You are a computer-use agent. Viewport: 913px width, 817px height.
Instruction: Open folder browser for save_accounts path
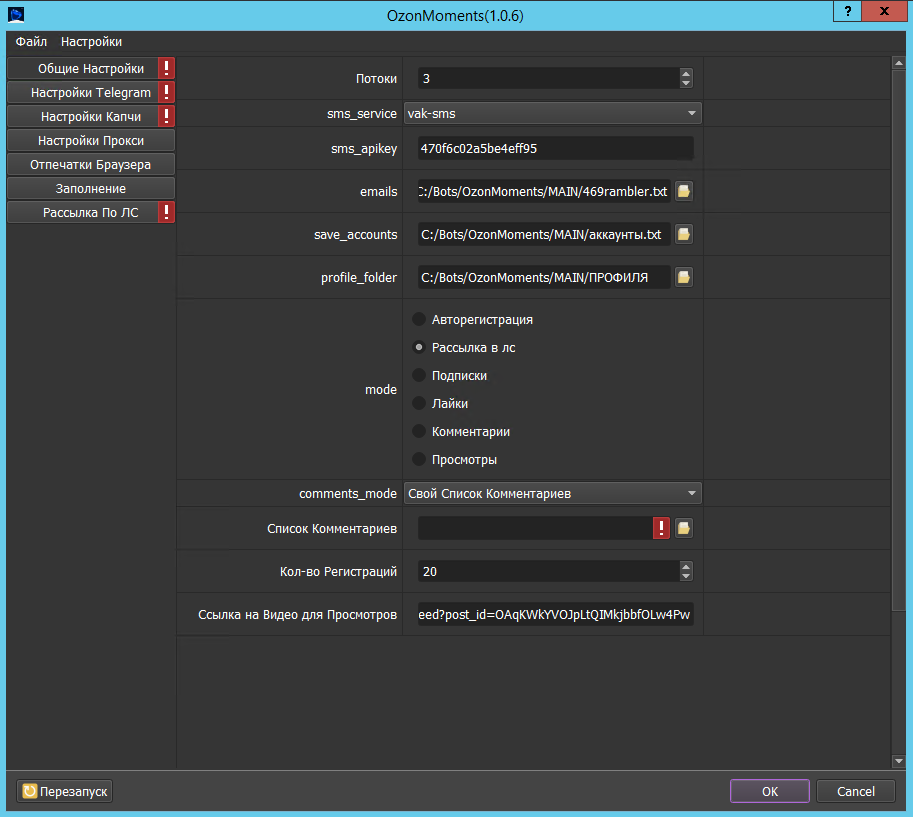click(684, 234)
